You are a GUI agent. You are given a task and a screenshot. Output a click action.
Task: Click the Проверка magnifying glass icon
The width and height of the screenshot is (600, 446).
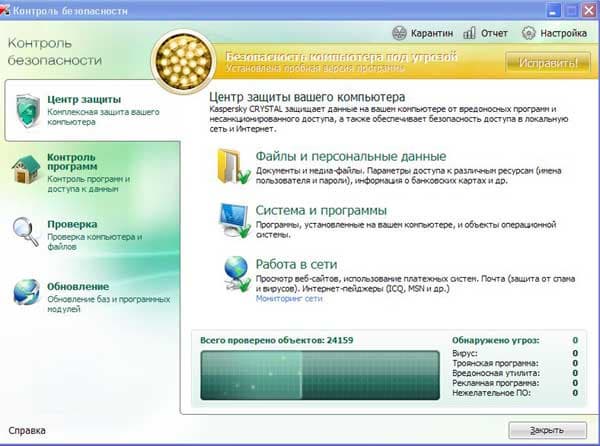[x=26, y=231]
